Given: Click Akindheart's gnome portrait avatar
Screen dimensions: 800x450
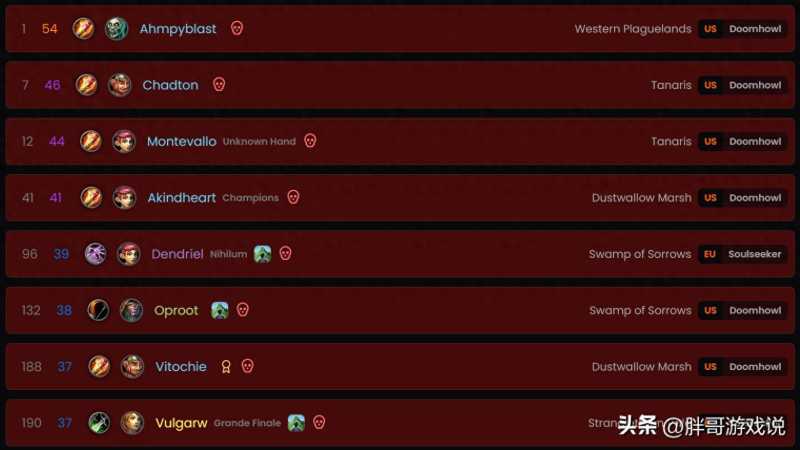Looking at the screenshot, I should pyautogui.click(x=124, y=197).
